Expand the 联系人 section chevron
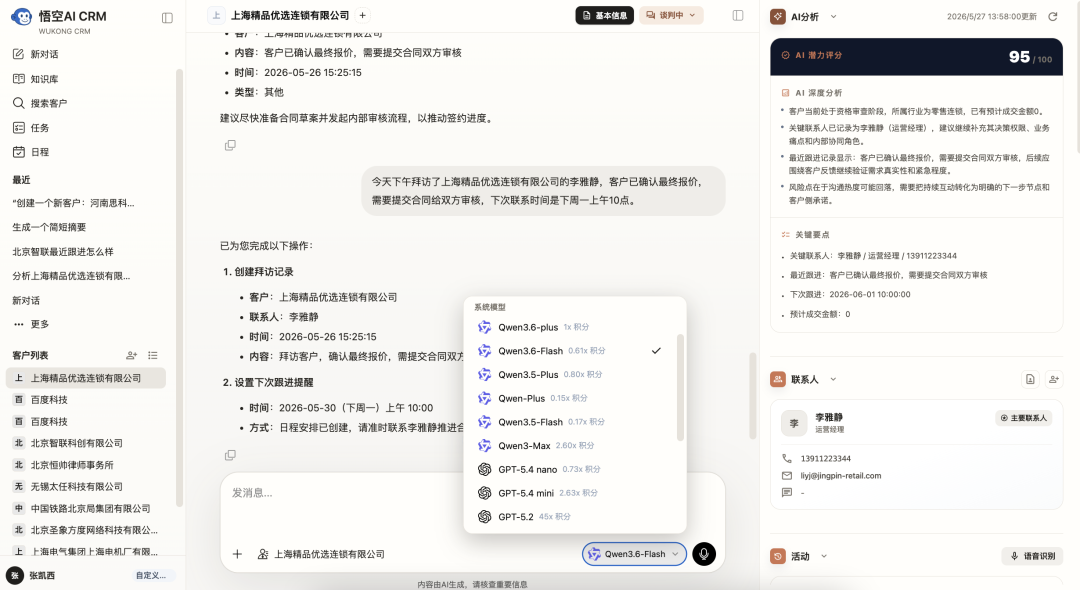The width and height of the screenshot is (1080, 590). [x=833, y=379]
